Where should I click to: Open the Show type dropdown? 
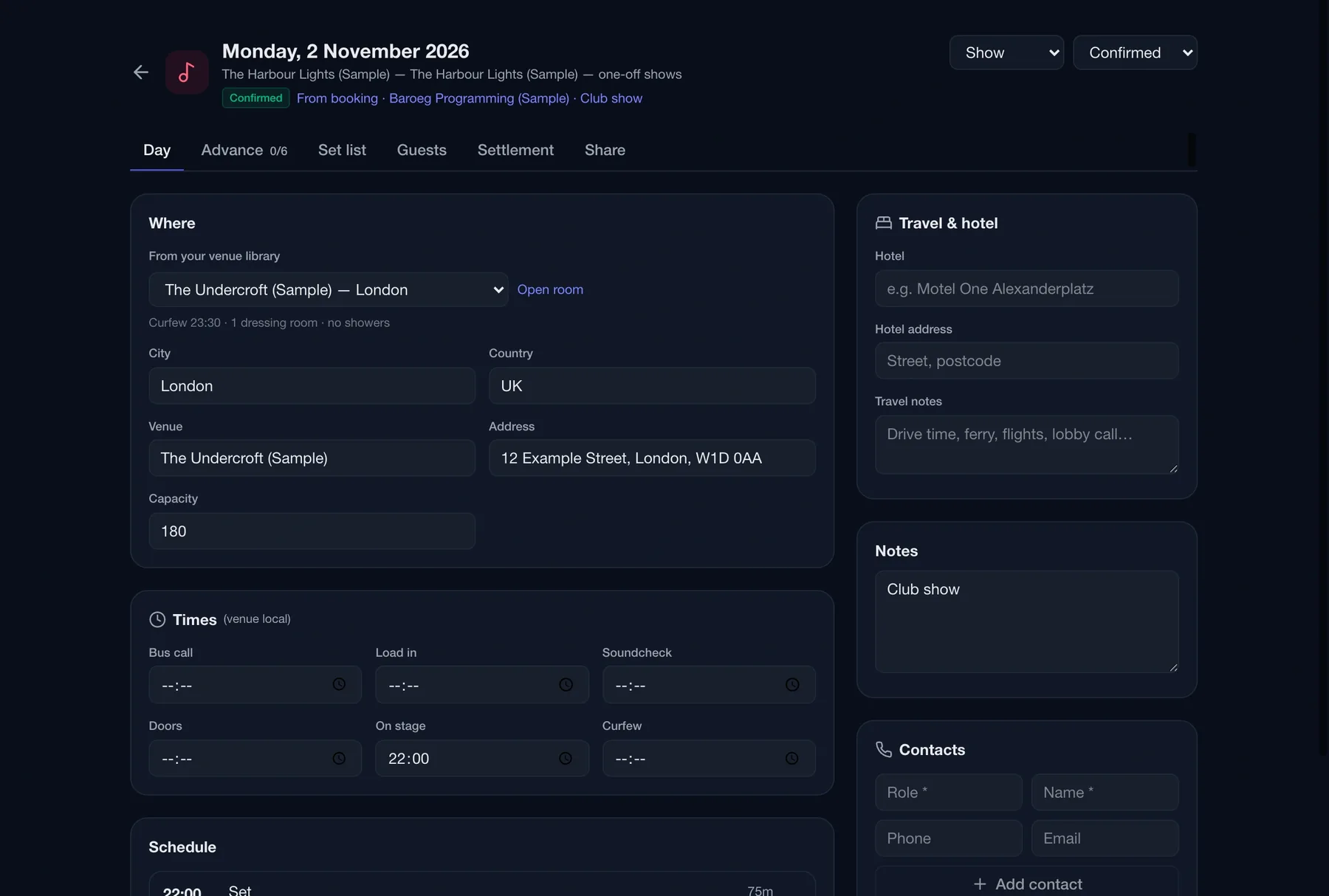(x=1006, y=52)
